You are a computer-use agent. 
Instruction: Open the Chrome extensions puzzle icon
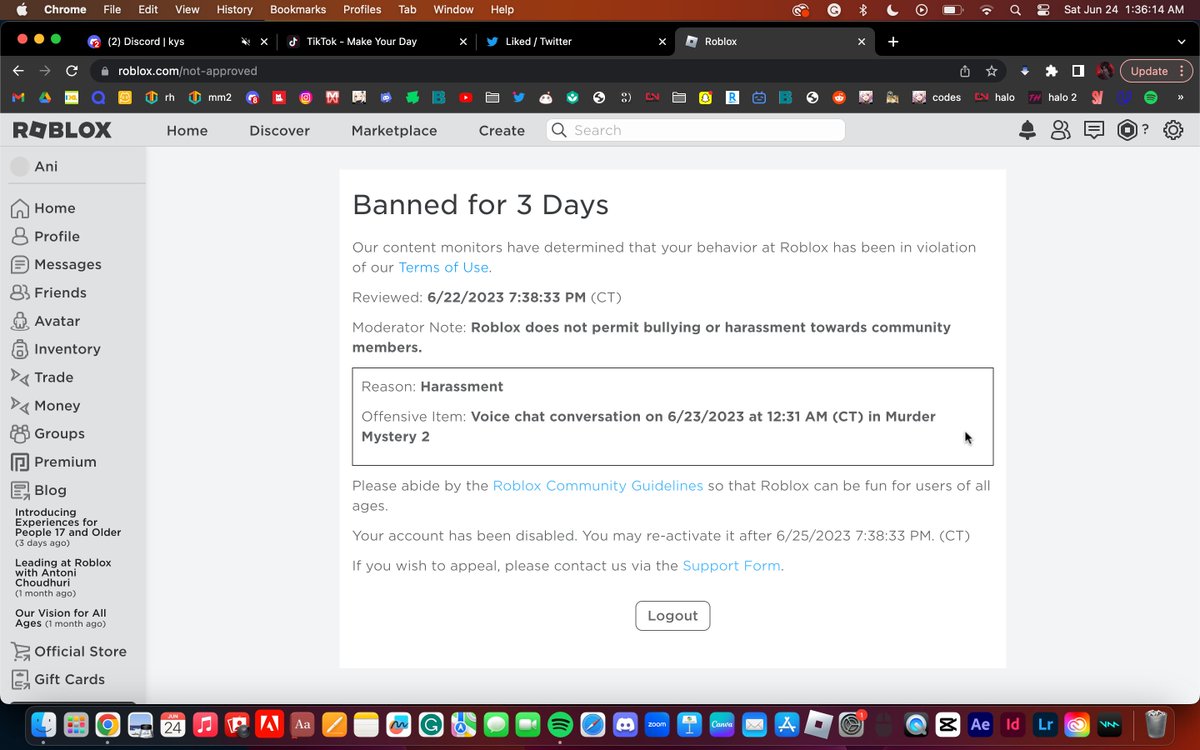point(1051,71)
